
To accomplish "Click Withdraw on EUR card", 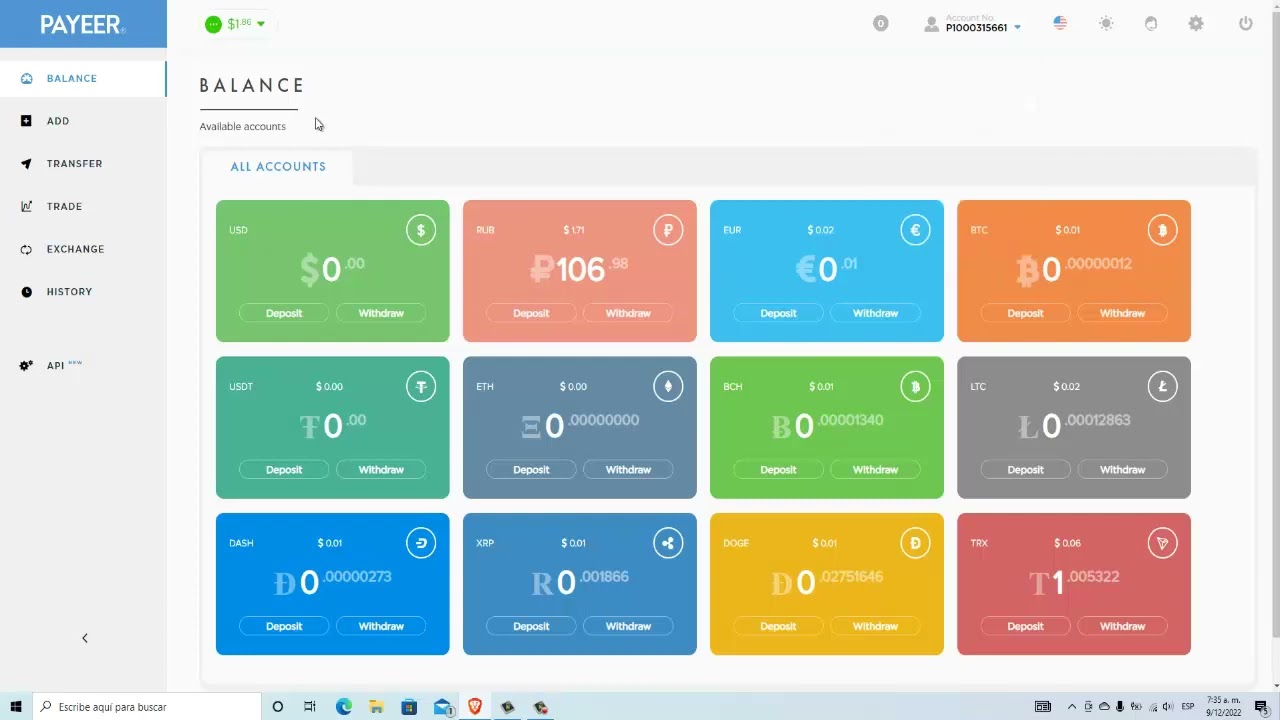I will (875, 313).
